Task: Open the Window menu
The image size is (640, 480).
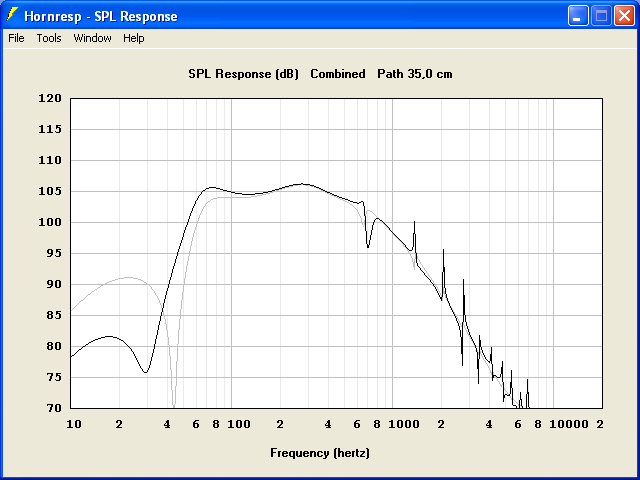Action: click(x=92, y=38)
